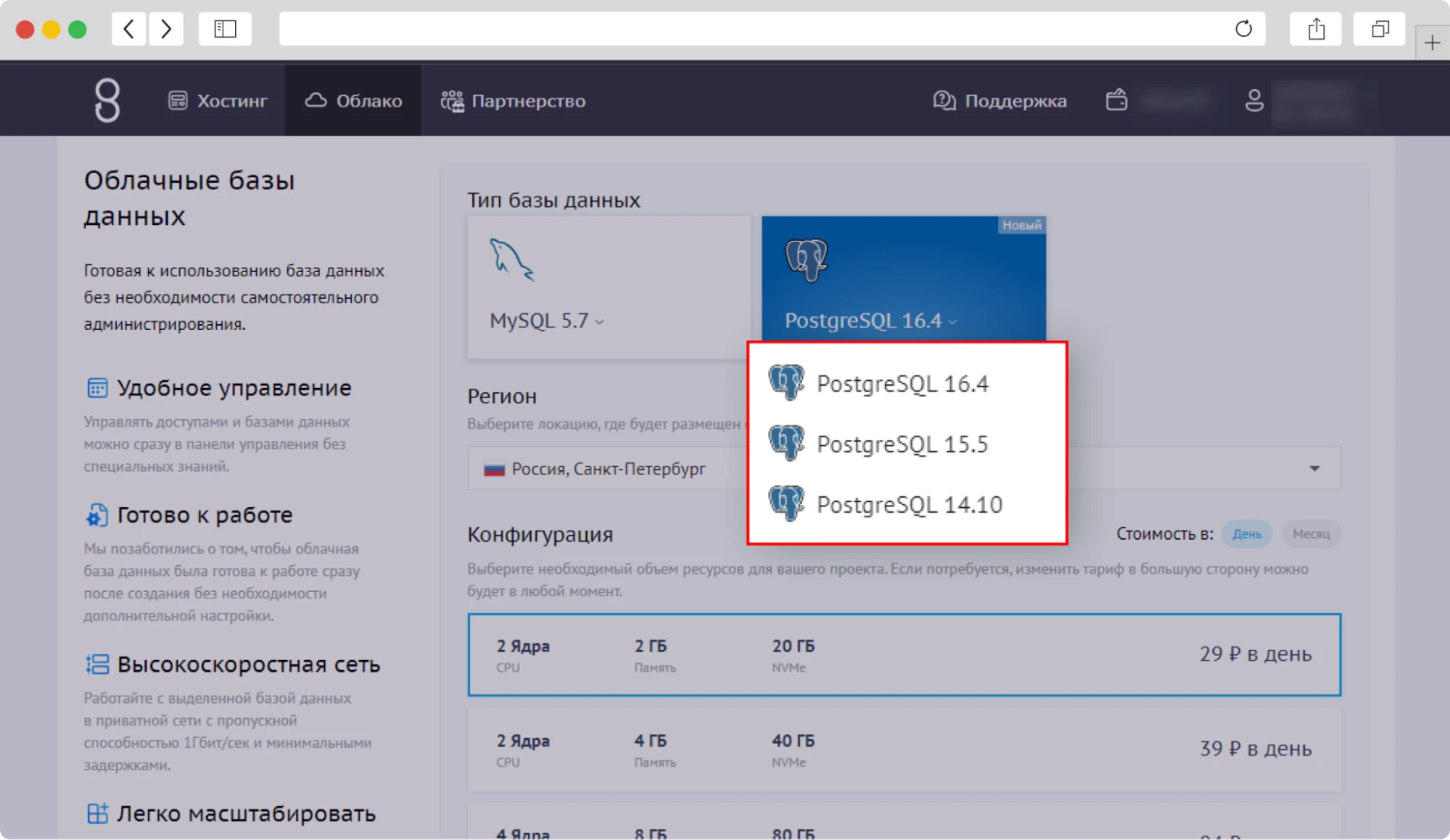Click the elephant icon next to PostgreSQL 15.5
Image resolution: width=1450 pixels, height=840 pixels.
pos(788,442)
